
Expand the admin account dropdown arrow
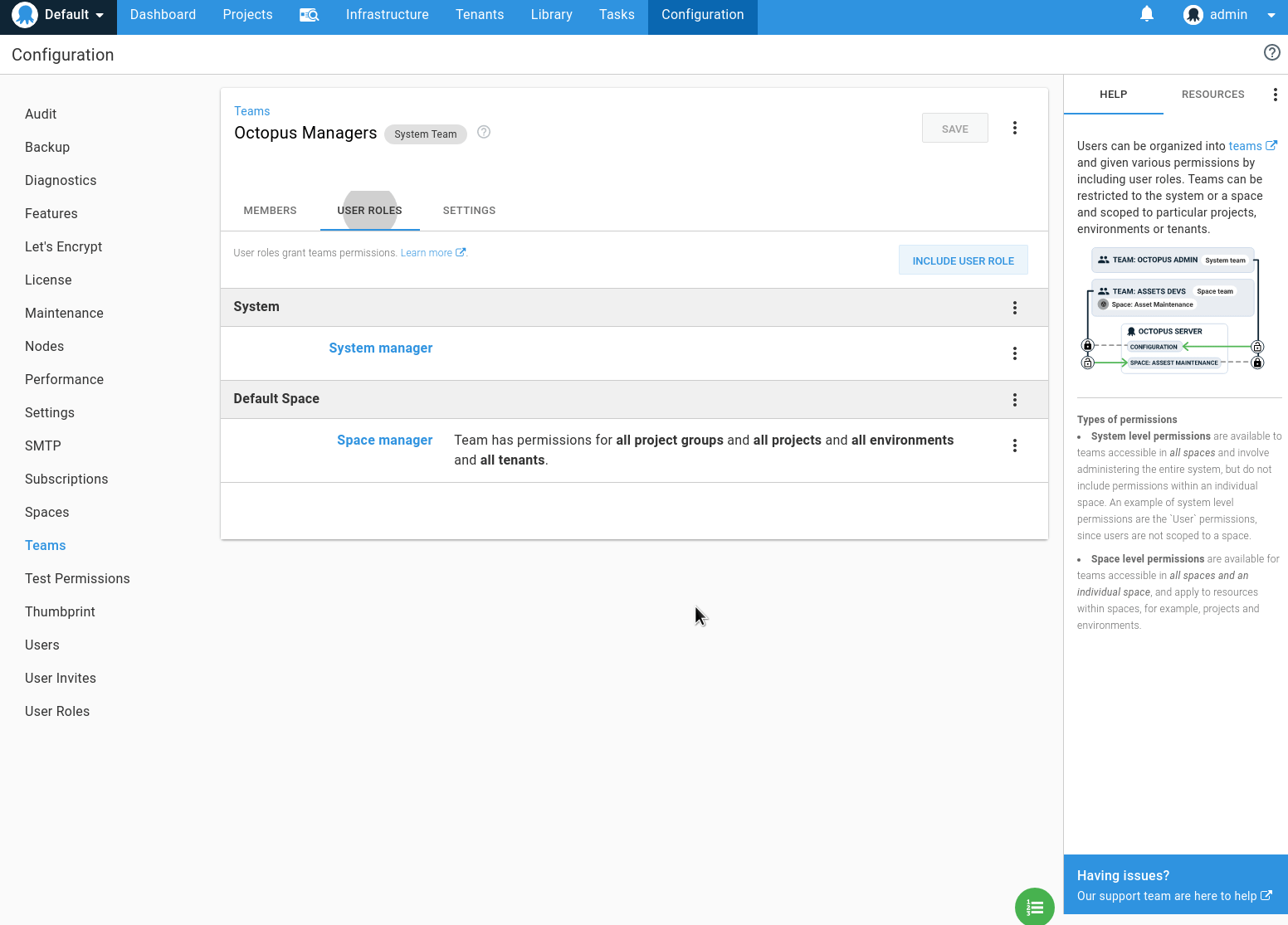(1271, 14)
